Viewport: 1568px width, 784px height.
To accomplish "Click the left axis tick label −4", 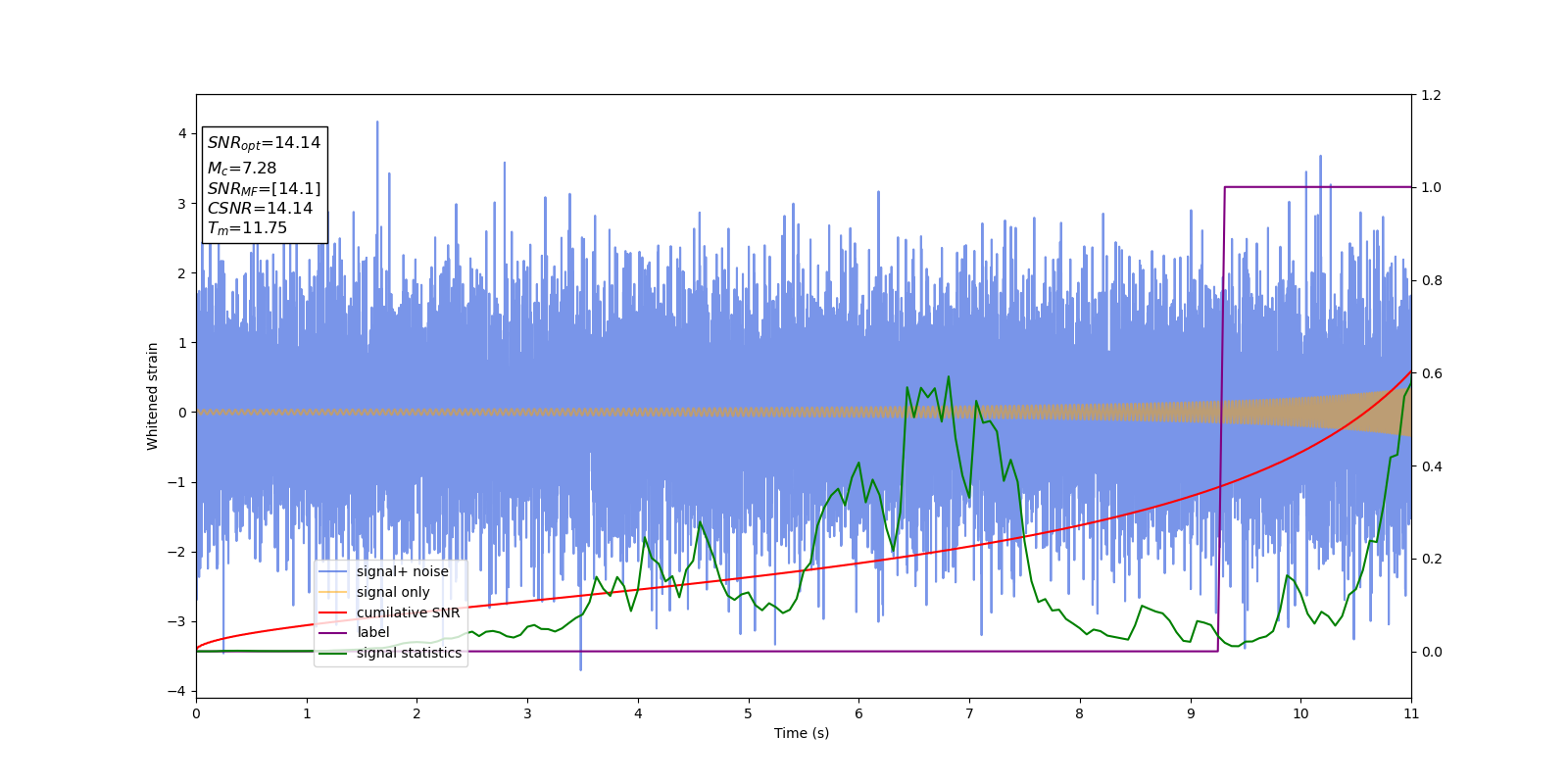I will [177, 691].
